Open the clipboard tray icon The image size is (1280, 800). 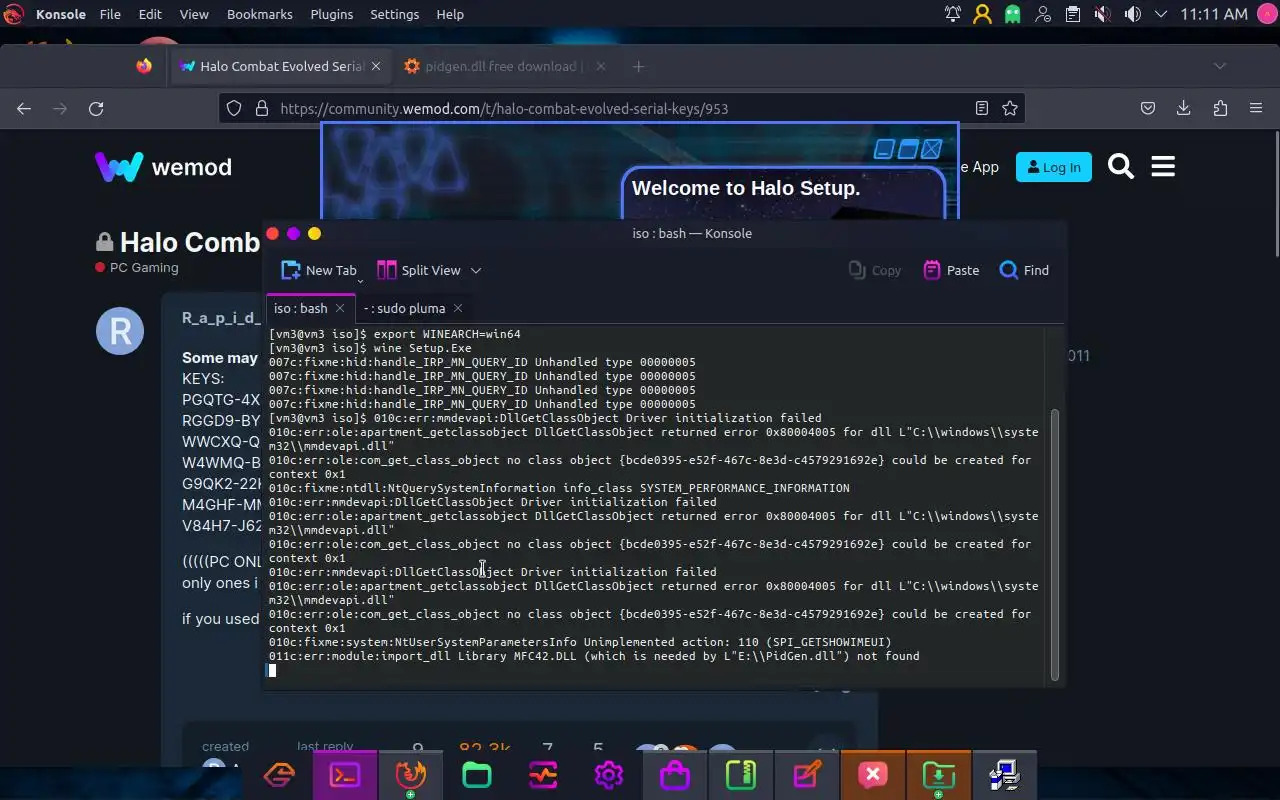point(1073,14)
